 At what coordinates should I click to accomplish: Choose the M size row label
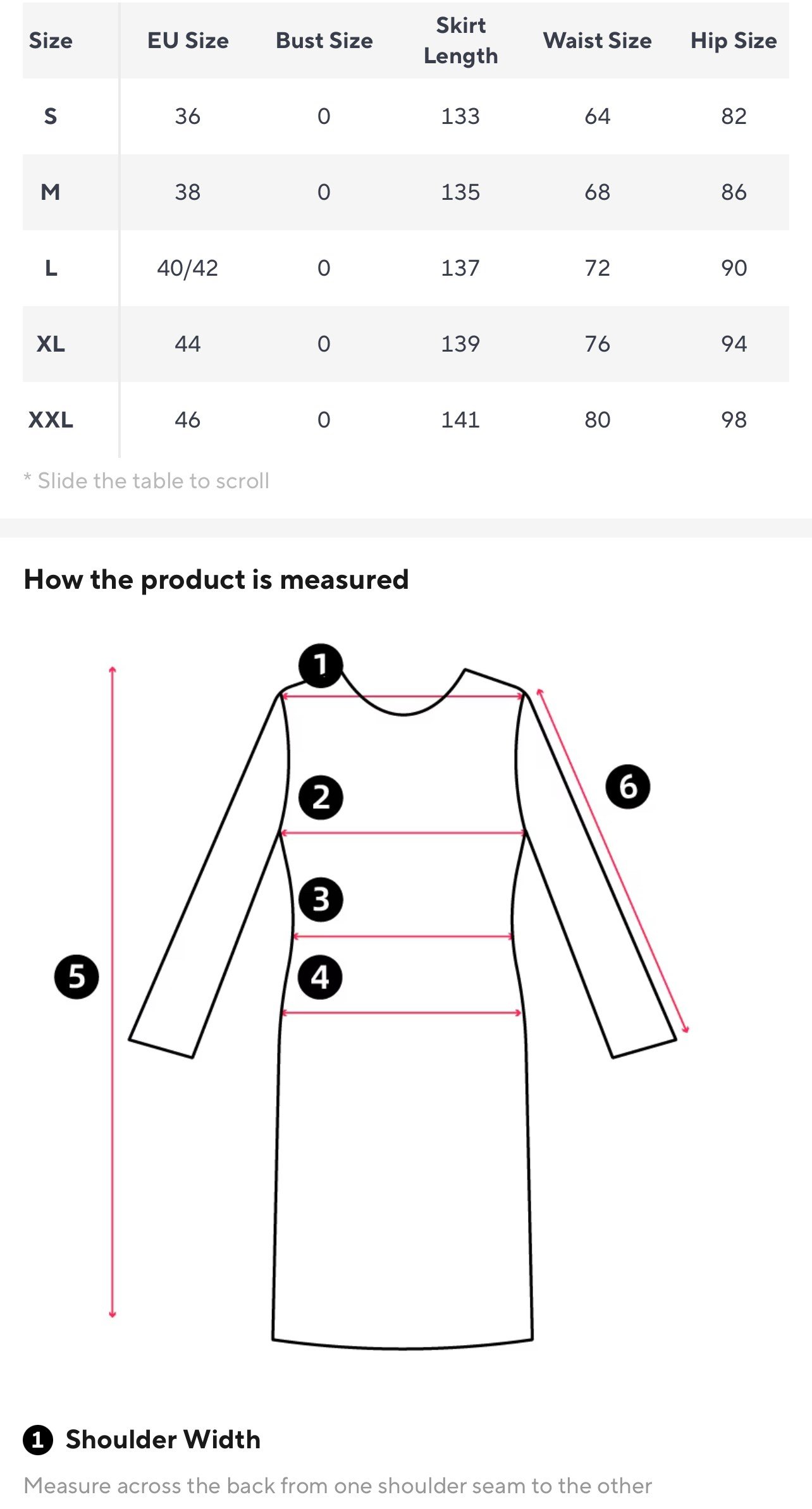click(x=51, y=192)
